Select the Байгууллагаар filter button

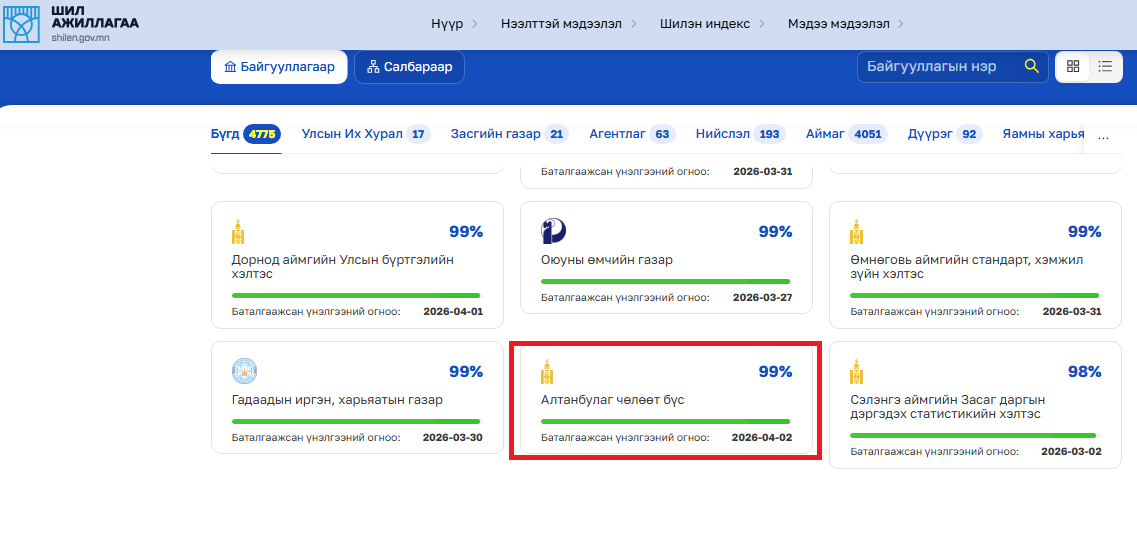pyautogui.click(x=279, y=67)
